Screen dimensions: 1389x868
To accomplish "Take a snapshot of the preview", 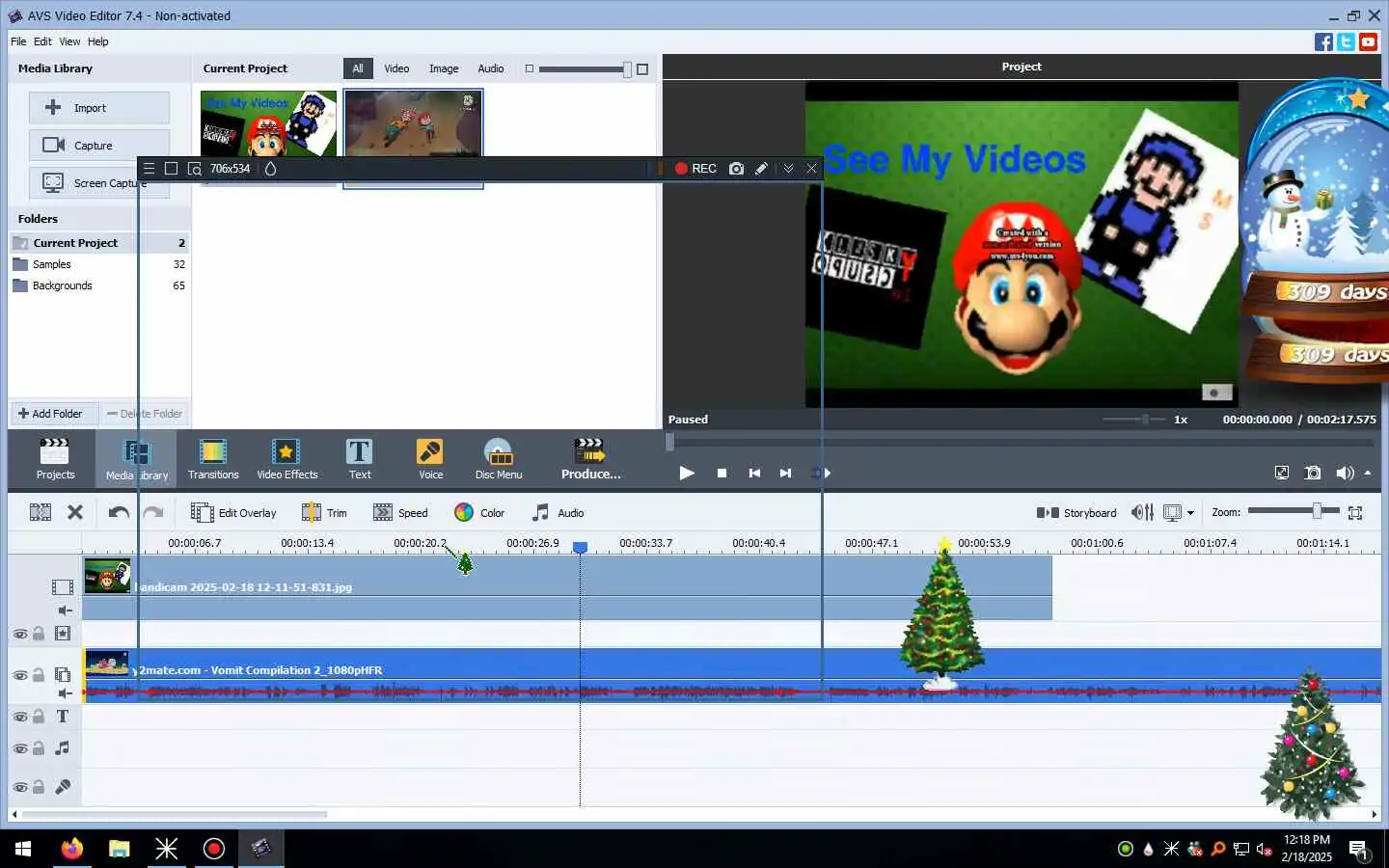I will pos(1313,473).
